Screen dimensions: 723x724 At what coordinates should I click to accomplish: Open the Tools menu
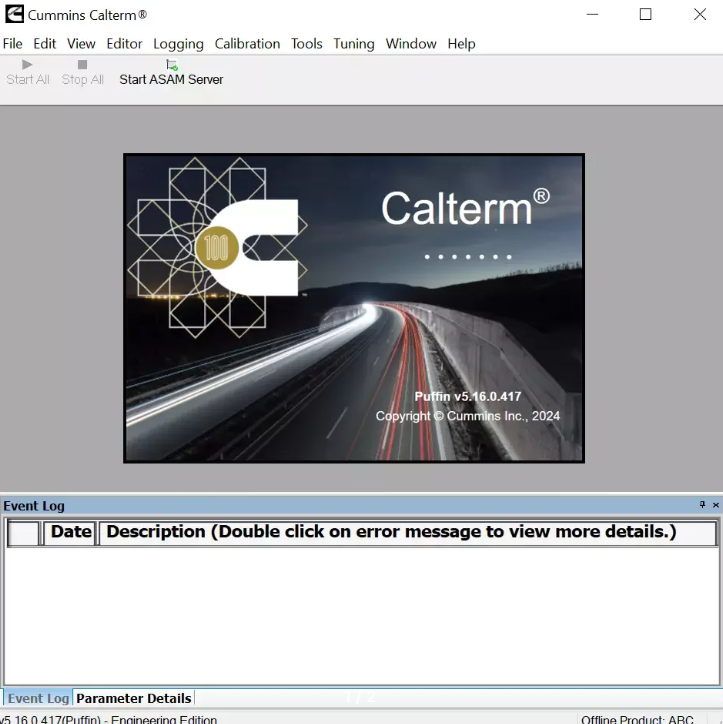coord(307,44)
